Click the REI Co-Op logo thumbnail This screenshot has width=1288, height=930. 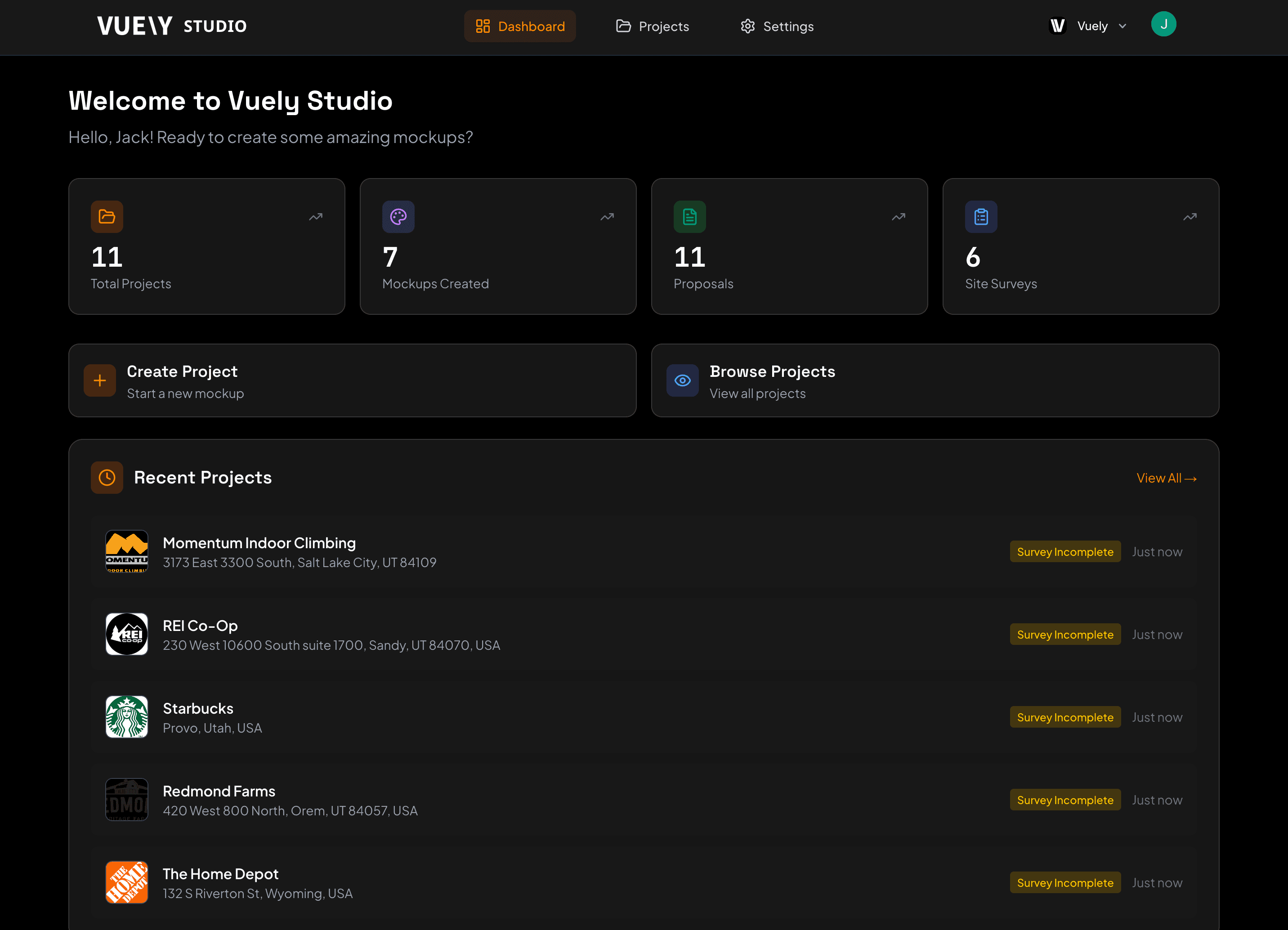tap(127, 634)
